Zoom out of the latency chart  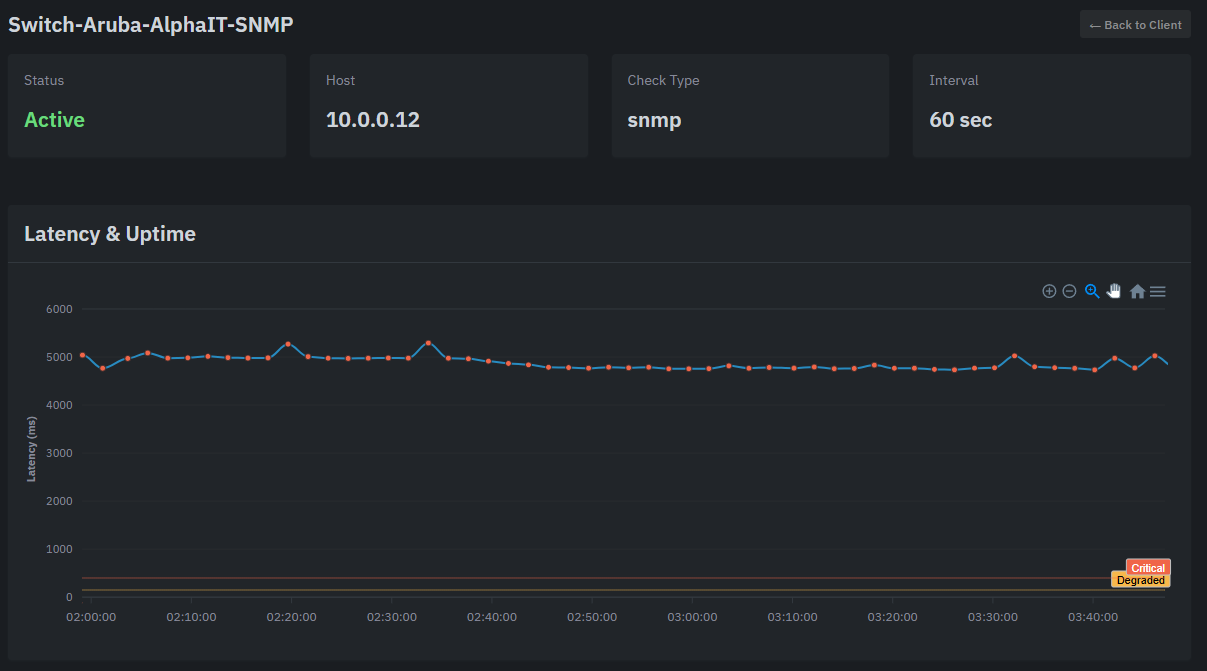1069,291
